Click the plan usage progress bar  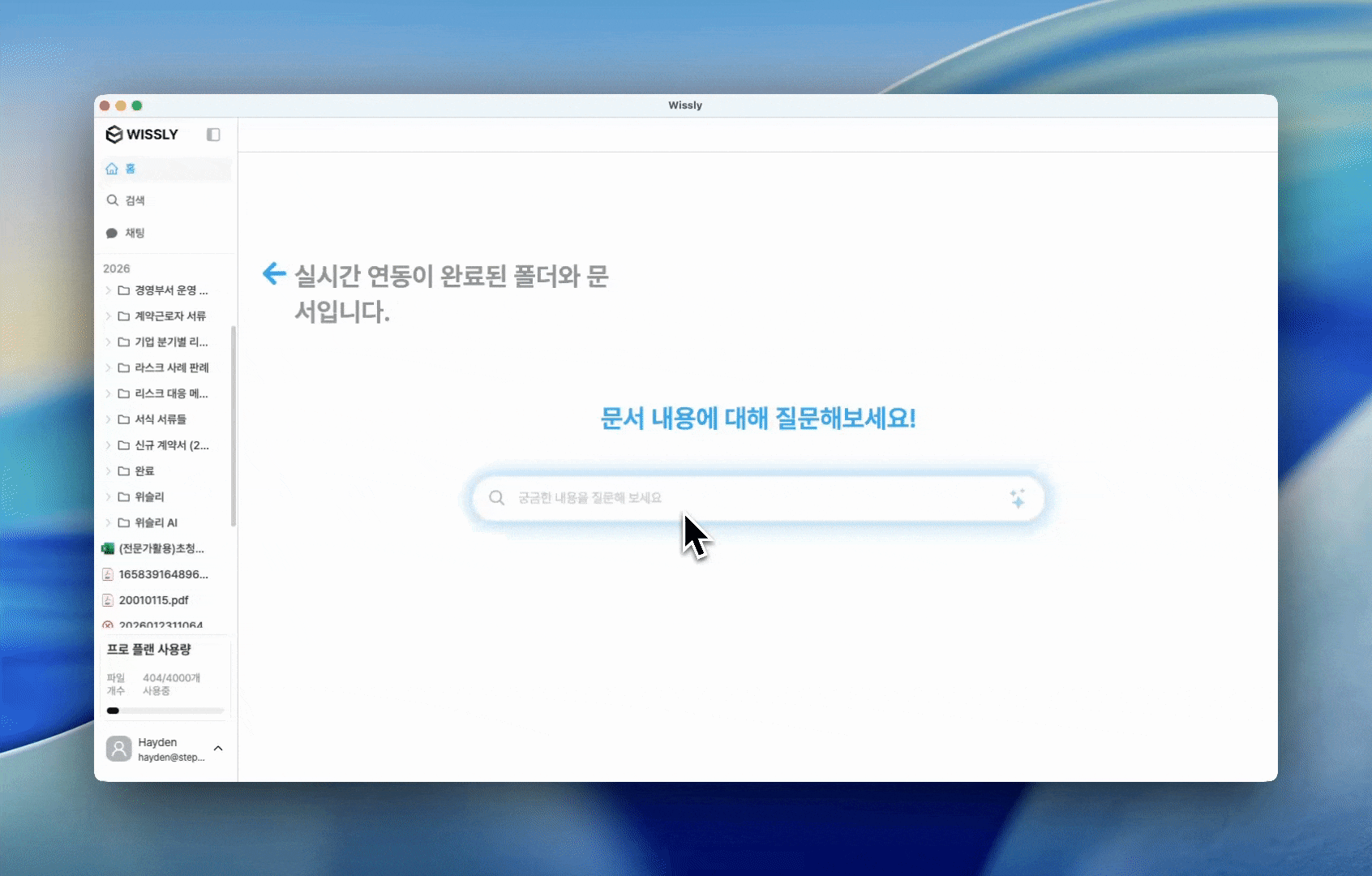[x=165, y=711]
